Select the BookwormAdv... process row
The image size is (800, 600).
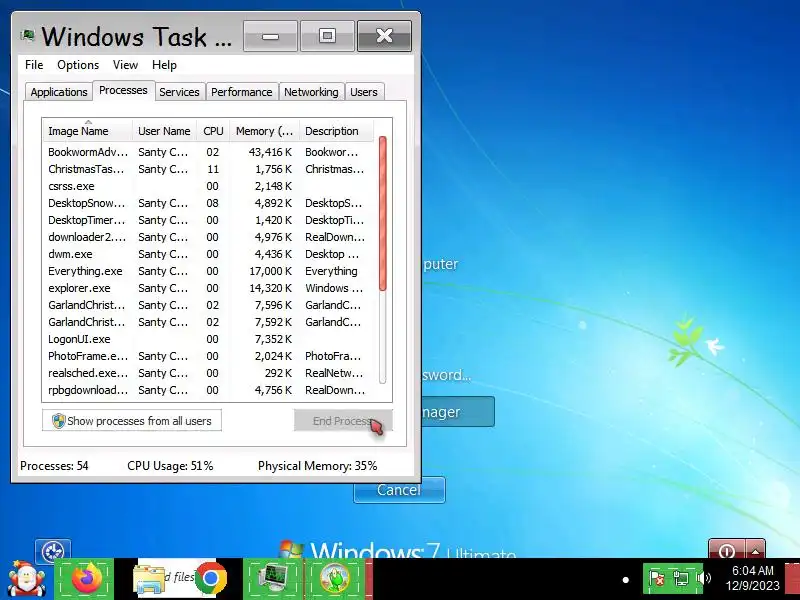(208, 152)
